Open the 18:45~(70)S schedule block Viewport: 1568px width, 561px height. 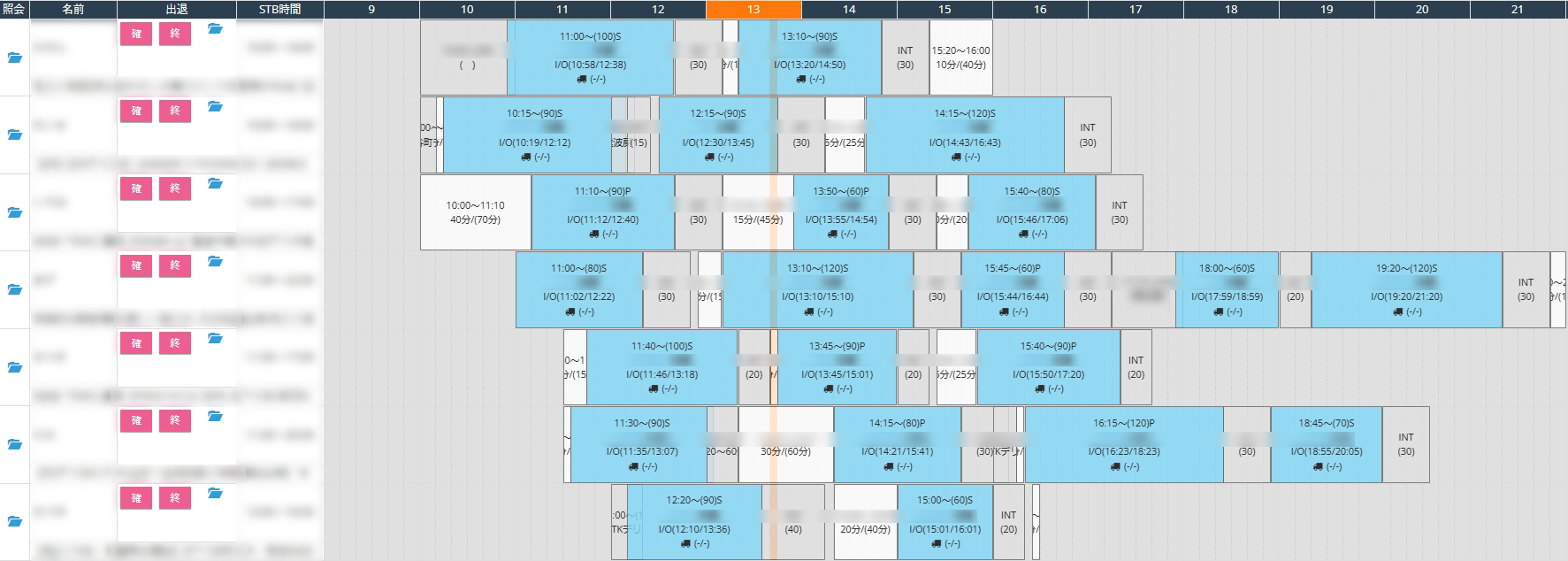[x=1326, y=444]
